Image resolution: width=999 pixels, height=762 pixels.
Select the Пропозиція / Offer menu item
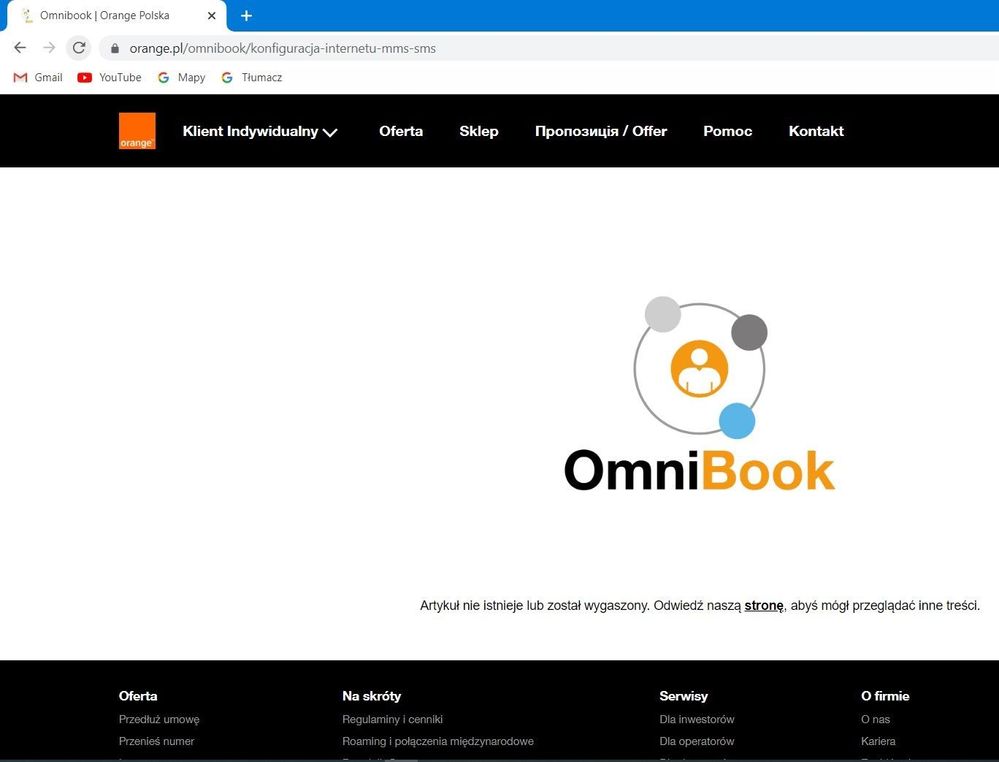pyautogui.click(x=601, y=131)
